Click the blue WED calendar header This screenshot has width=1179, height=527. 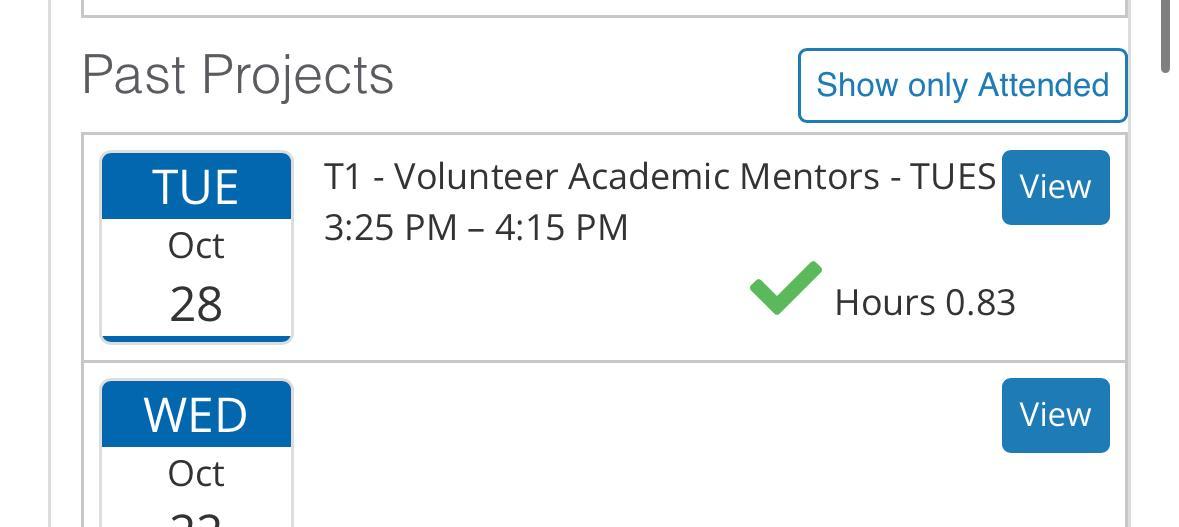pyautogui.click(x=196, y=415)
